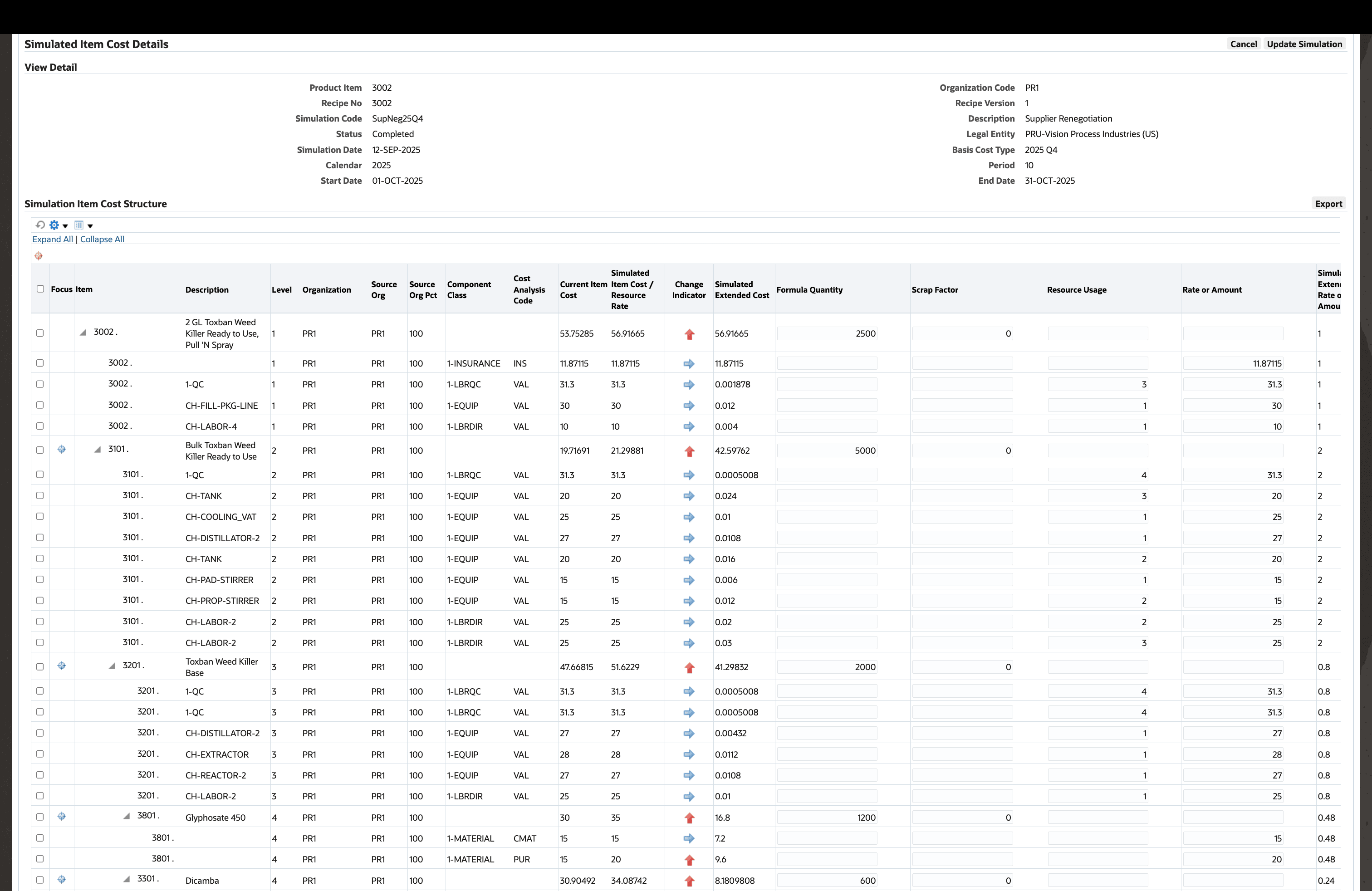The width and height of the screenshot is (1372, 891).
Task: Open the dropdown arrow next to the gear icon
Action: [x=65, y=226]
